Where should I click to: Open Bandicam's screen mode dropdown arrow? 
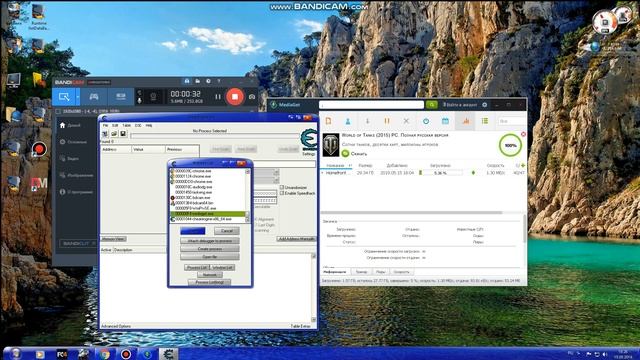(x=78, y=97)
